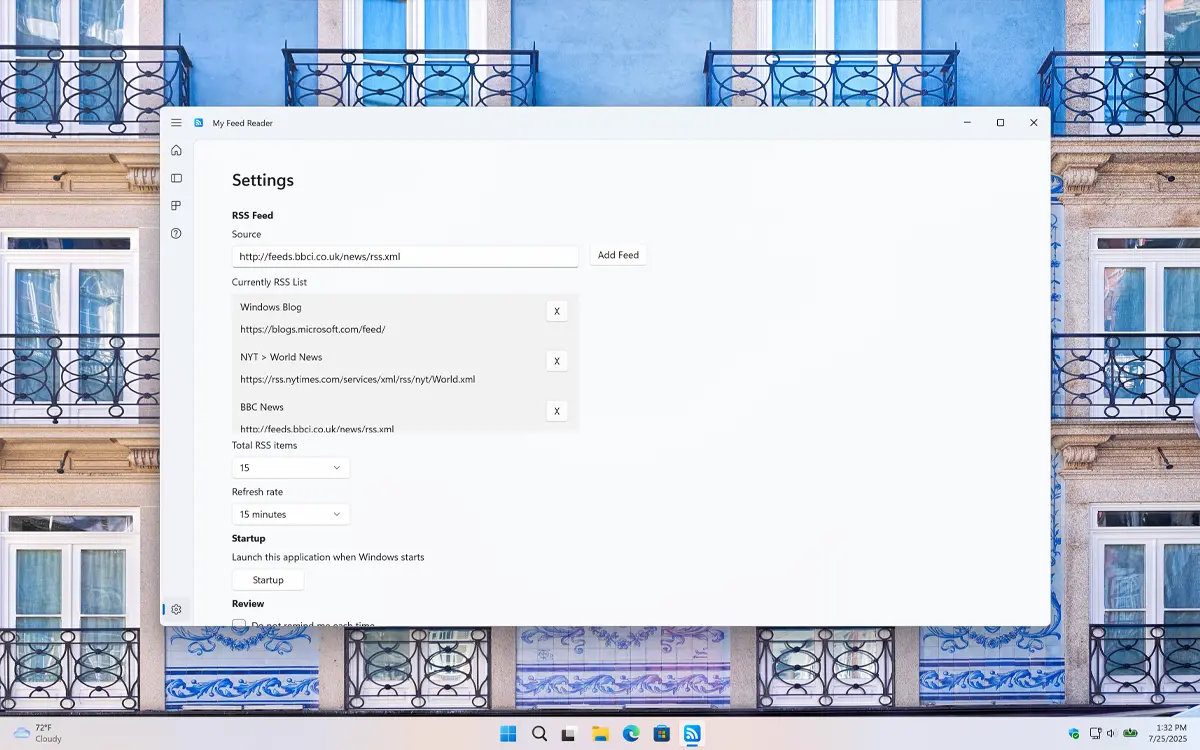Minimize the My Feed Reader window
Image resolution: width=1200 pixels, height=750 pixels.
coord(967,123)
